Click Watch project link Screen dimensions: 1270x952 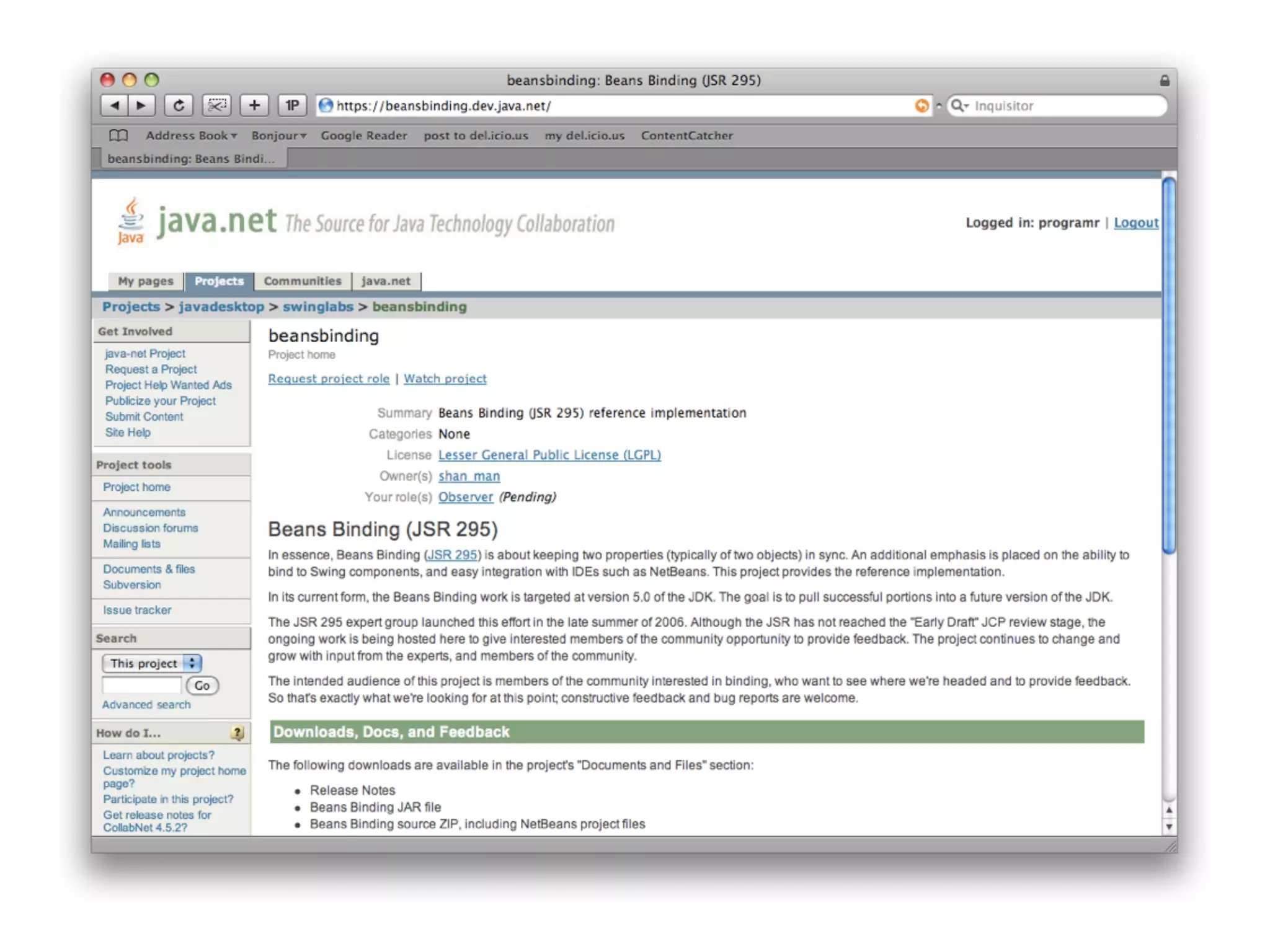pyautogui.click(x=445, y=379)
